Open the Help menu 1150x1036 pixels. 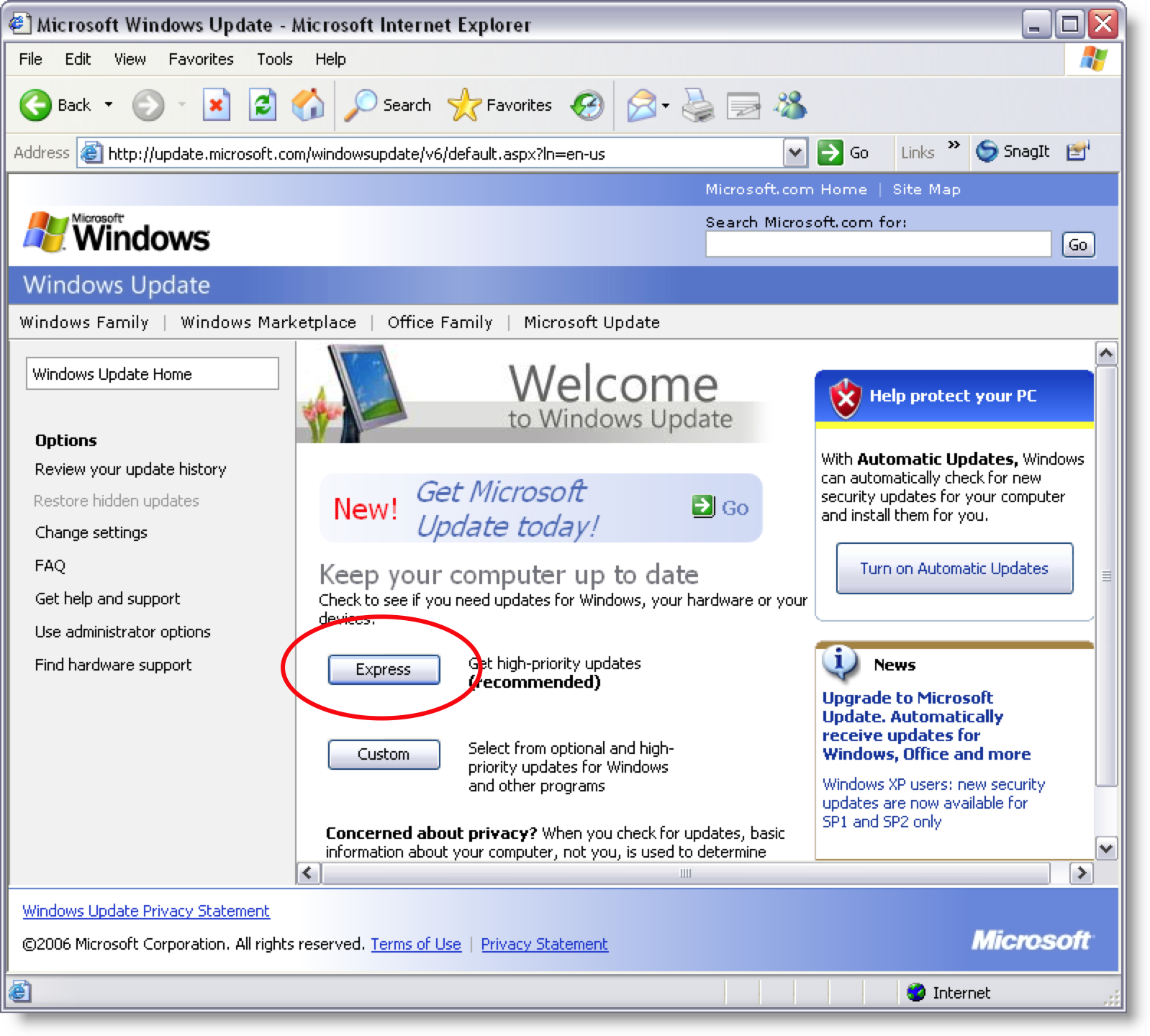(x=330, y=59)
